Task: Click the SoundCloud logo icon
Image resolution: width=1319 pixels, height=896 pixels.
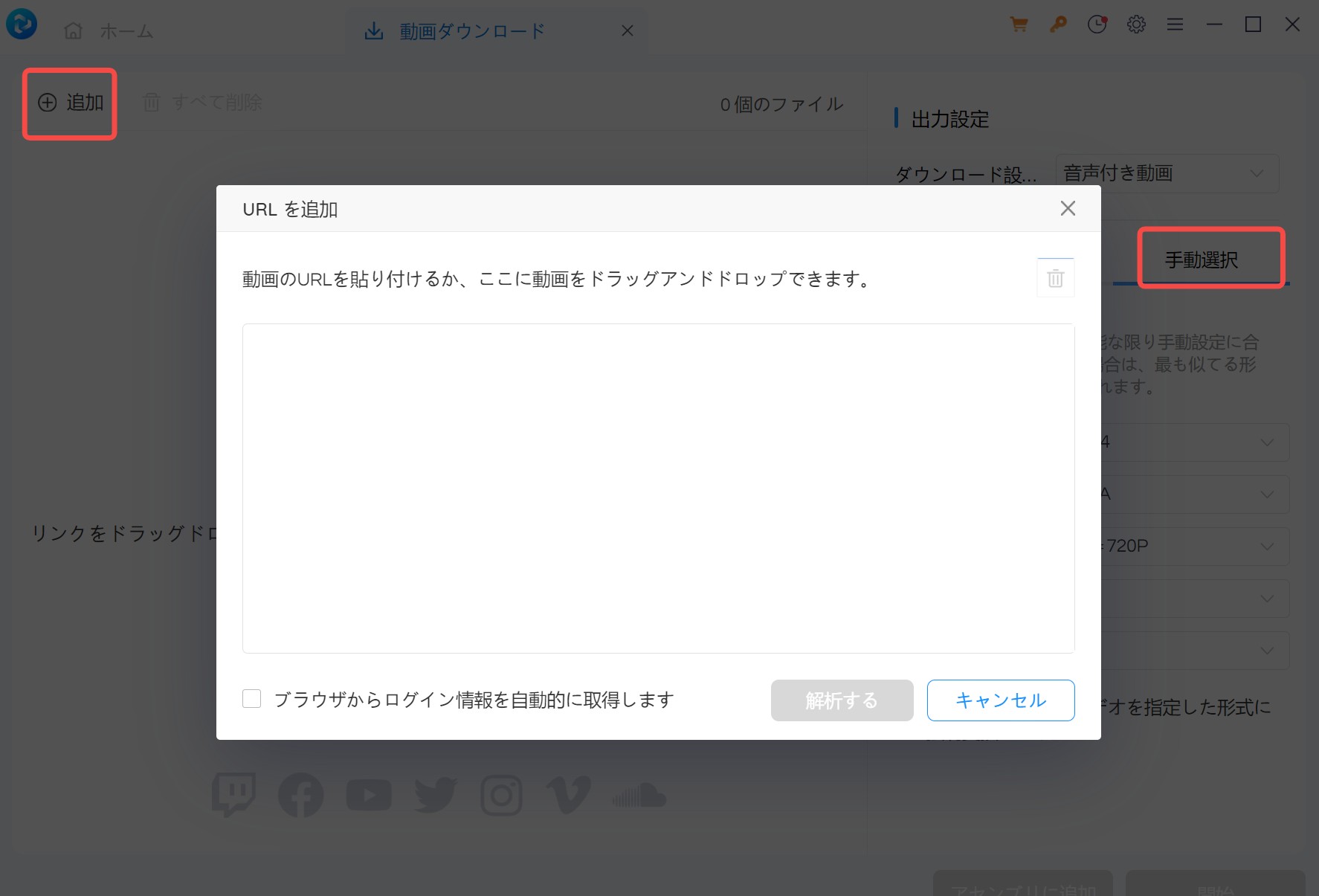Action: (x=639, y=795)
